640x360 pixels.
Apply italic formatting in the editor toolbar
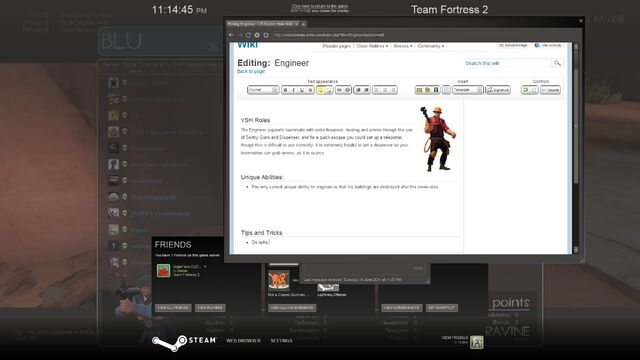tap(293, 90)
